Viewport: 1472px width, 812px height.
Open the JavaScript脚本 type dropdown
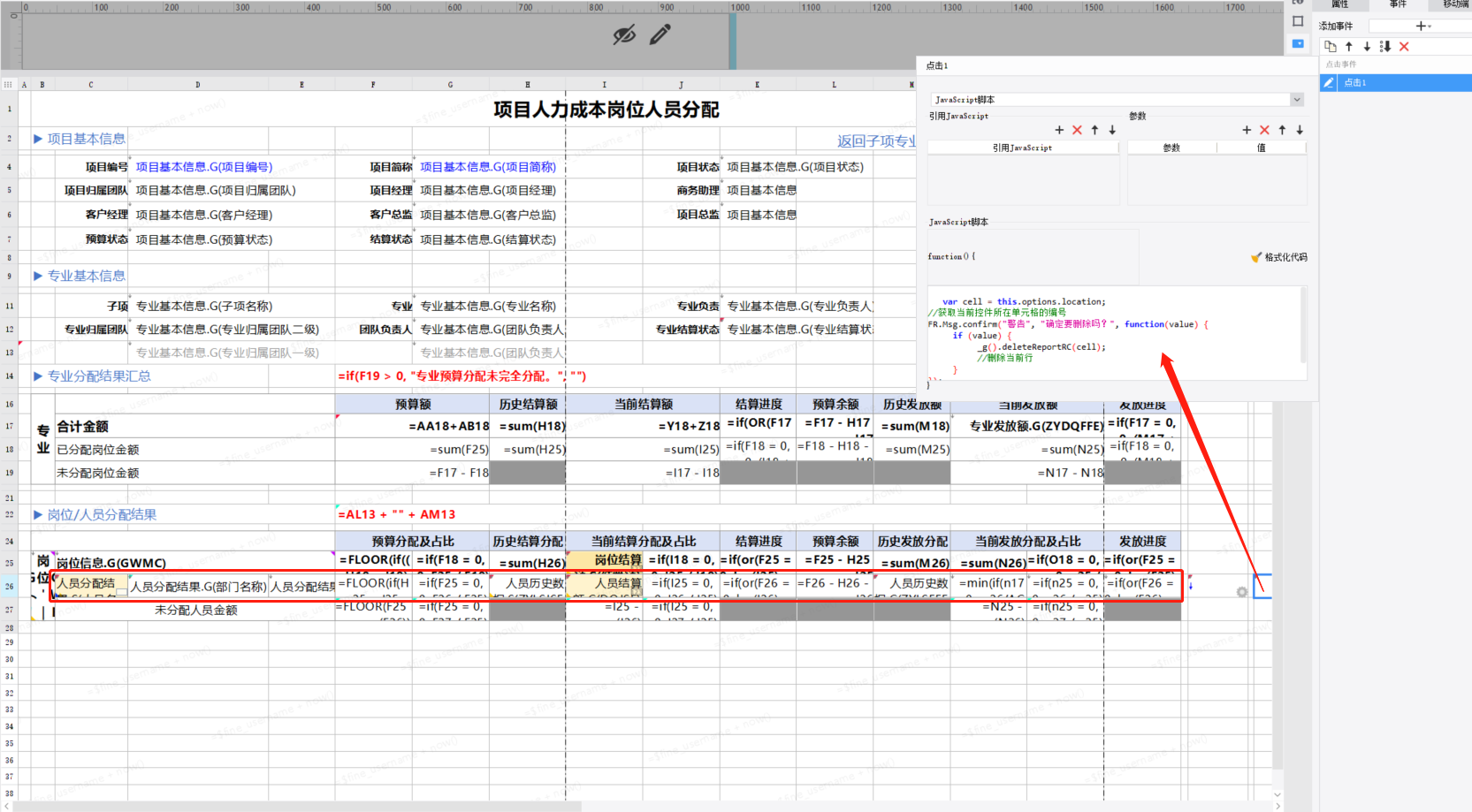pos(1296,100)
